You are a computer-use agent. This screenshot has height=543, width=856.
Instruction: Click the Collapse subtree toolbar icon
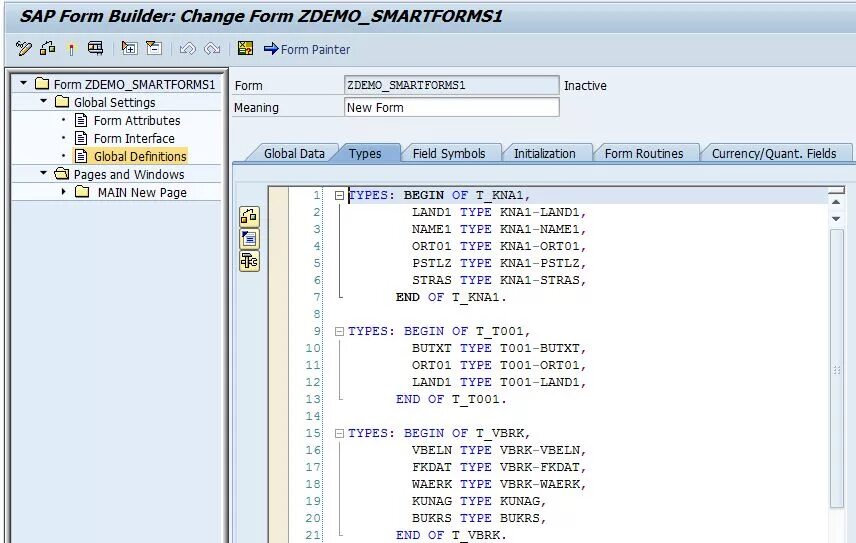(x=154, y=48)
